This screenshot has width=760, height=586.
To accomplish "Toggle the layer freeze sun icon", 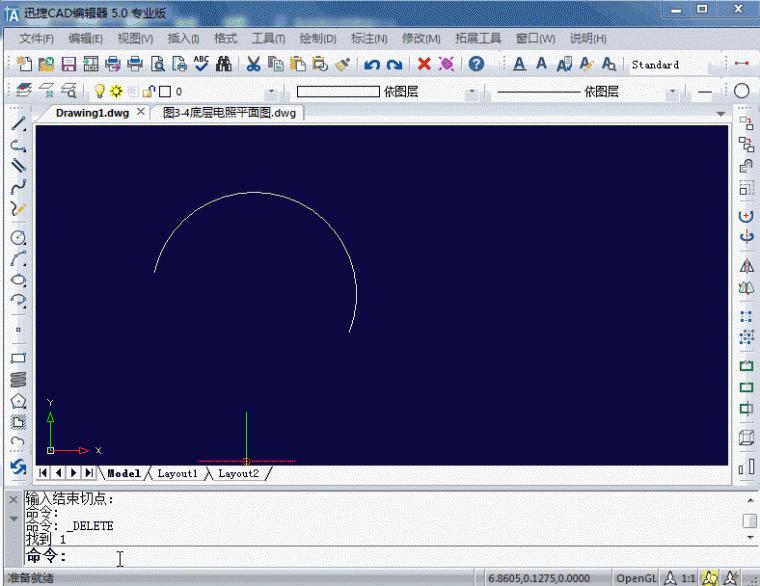I will click(116, 91).
